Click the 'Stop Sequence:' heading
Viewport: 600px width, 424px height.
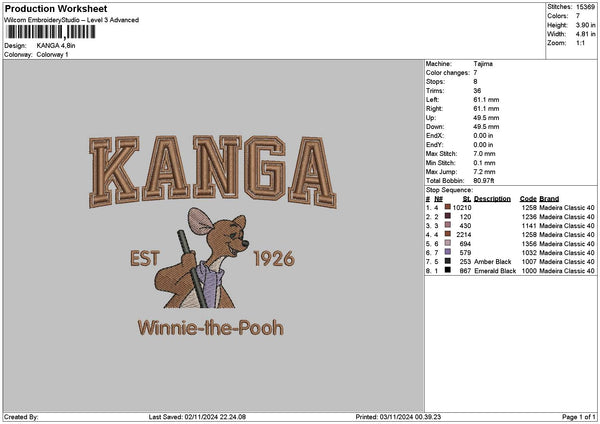tap(449, 190)
